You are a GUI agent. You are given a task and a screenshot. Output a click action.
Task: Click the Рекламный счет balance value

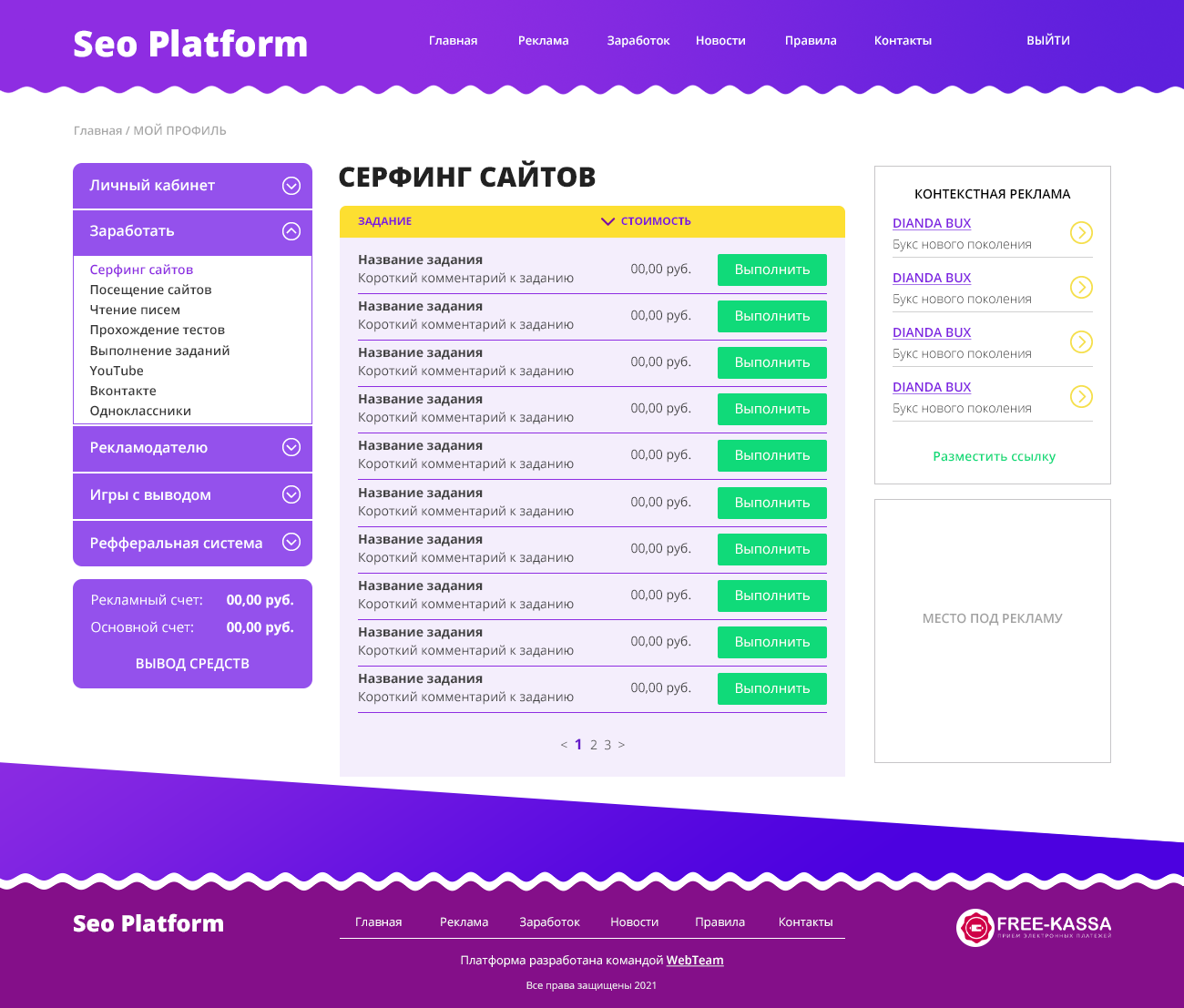[260, 600]
